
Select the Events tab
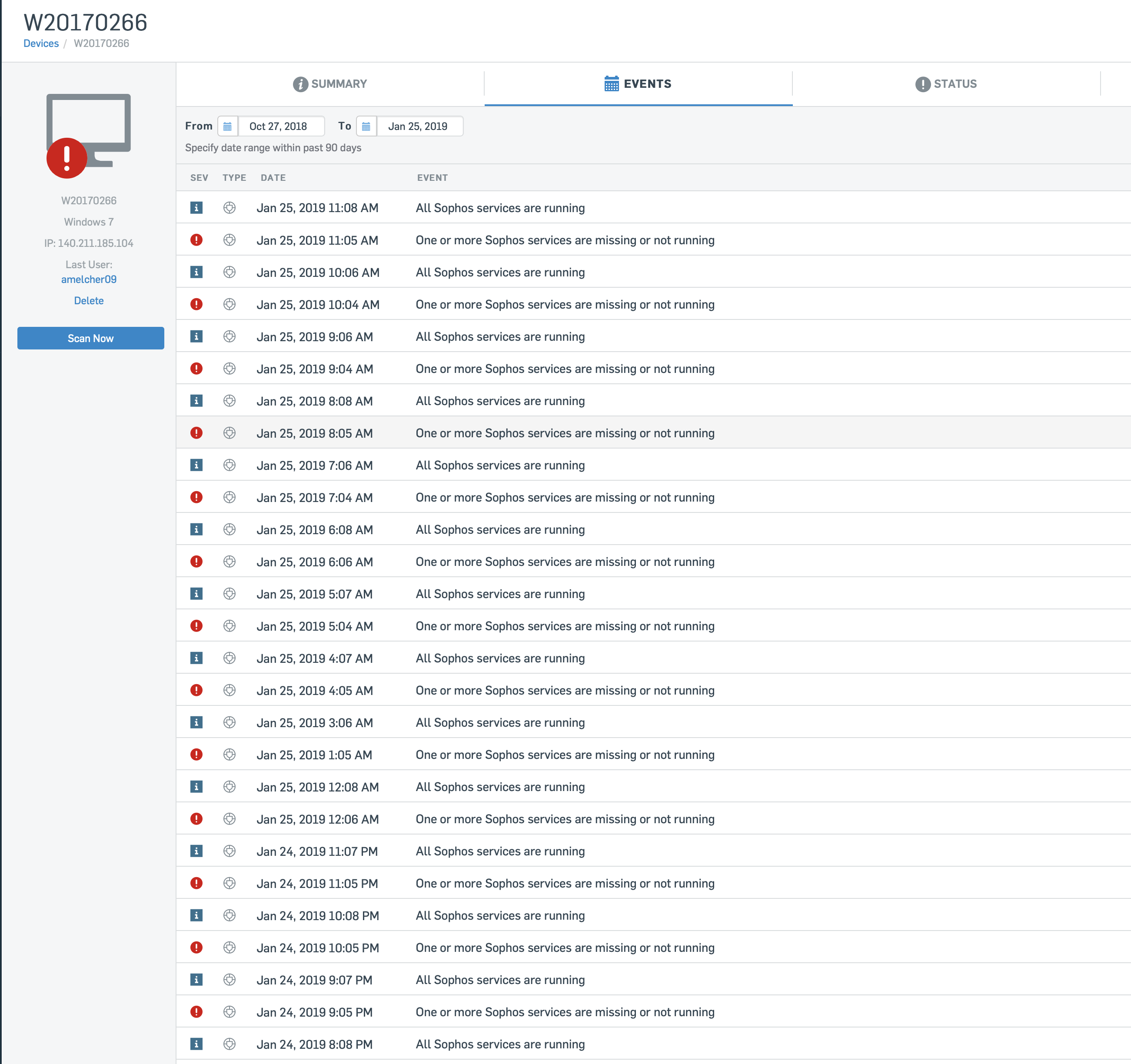(x=639, y=83)
